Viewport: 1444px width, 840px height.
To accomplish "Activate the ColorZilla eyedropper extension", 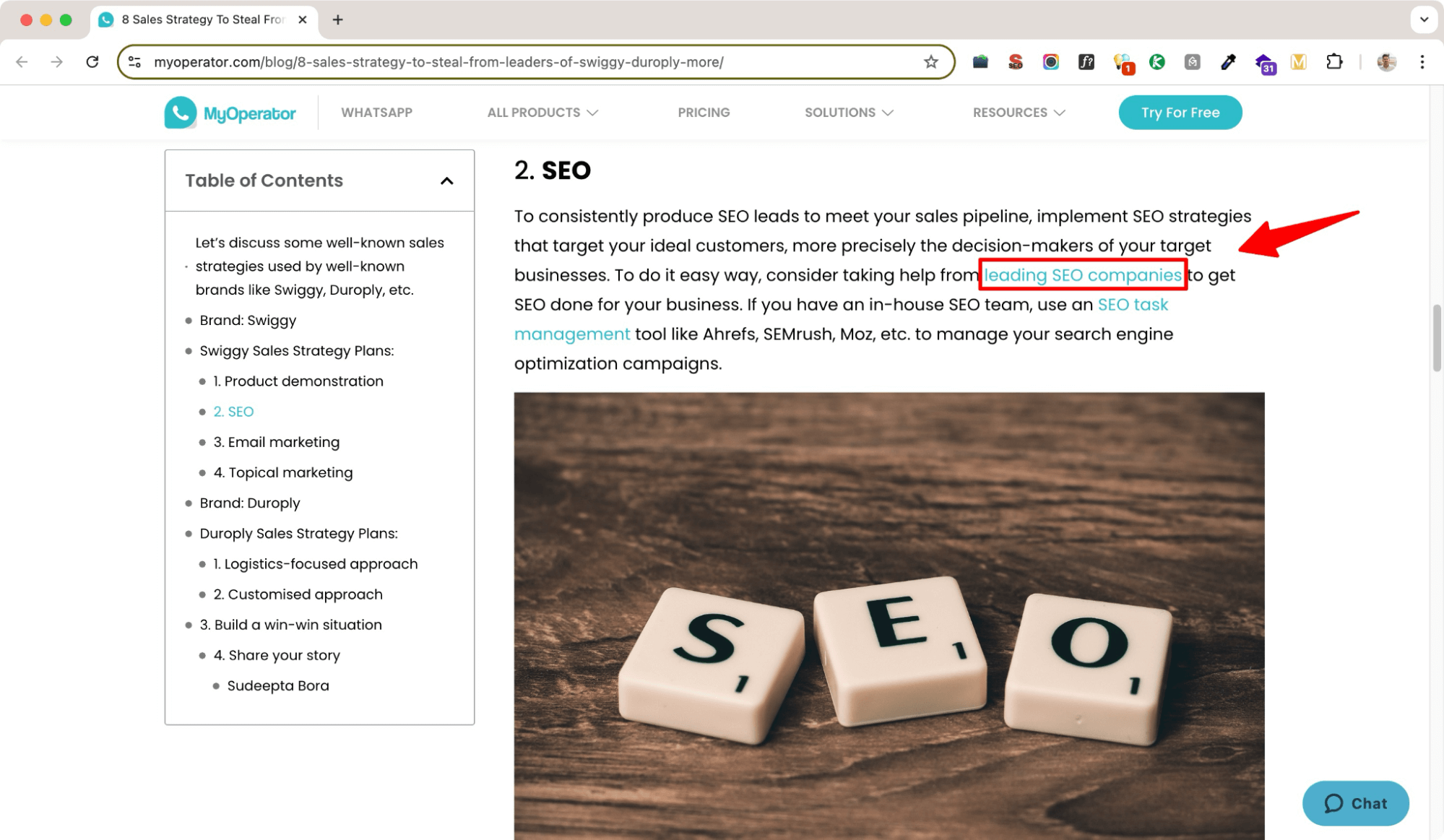I will point(1228,62).
